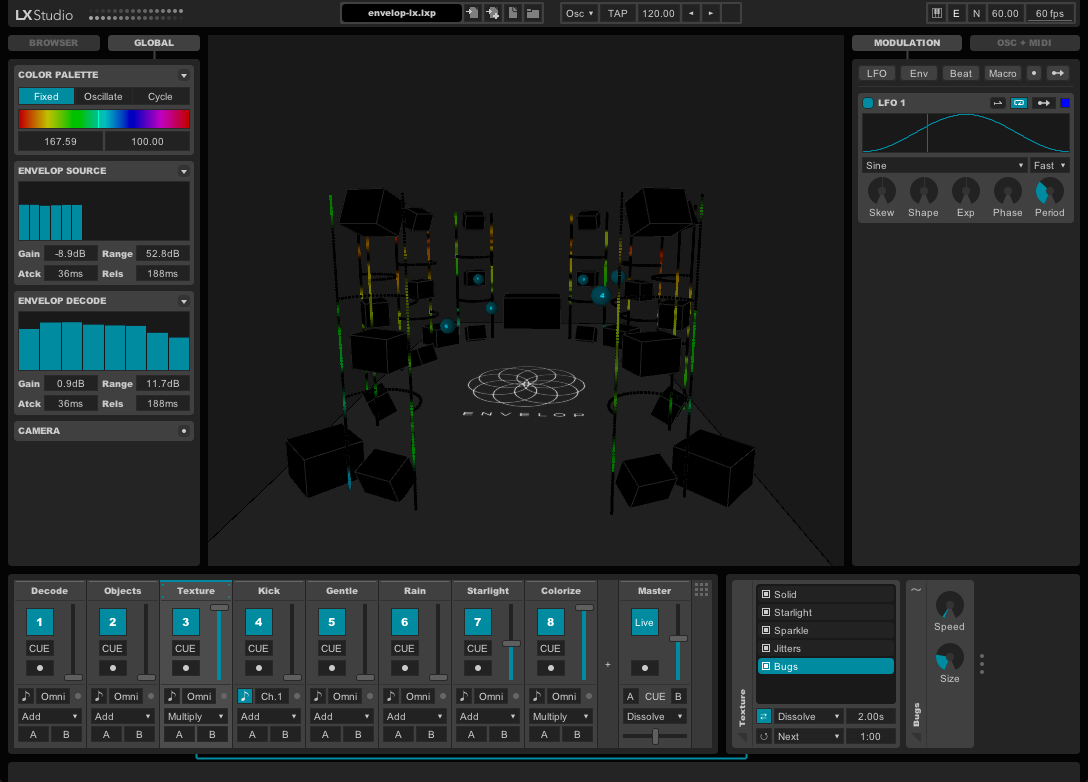Assign Objects channel to crossfade group B
Screen dimensions: 1088x782
[x=139, y=734]
